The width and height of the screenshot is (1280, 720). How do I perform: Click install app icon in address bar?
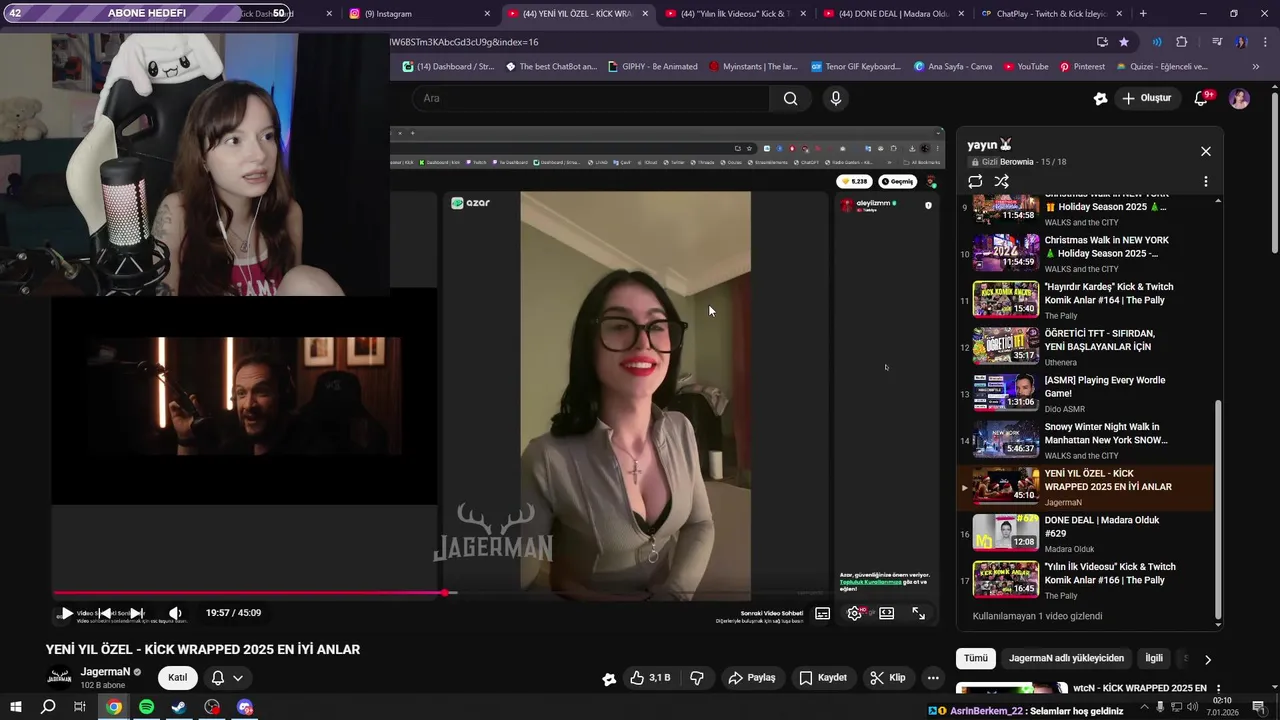[x=1102, y=42]
